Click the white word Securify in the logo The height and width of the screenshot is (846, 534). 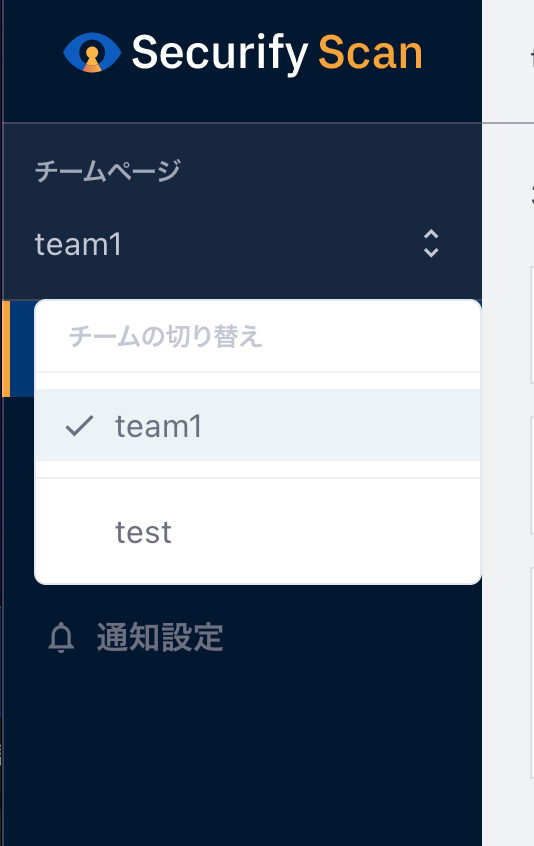click(x=220, y=54)
